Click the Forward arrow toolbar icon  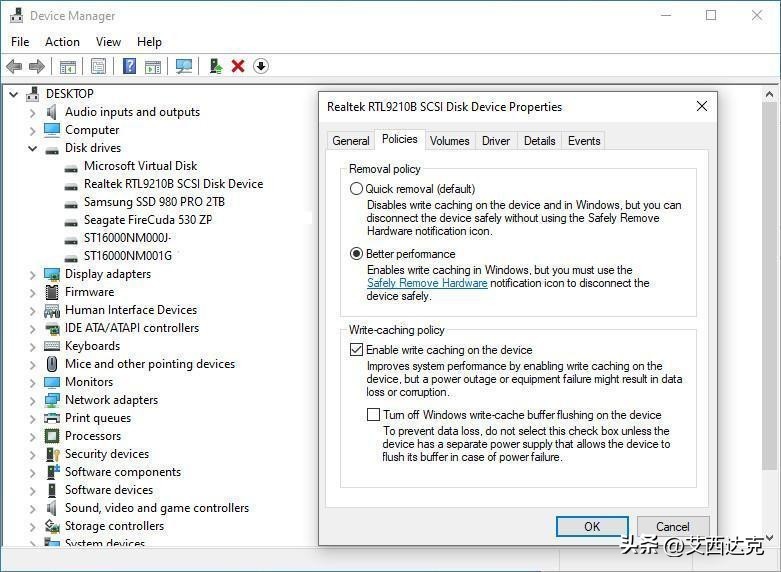pyautogui.click(x=37, y=66)
